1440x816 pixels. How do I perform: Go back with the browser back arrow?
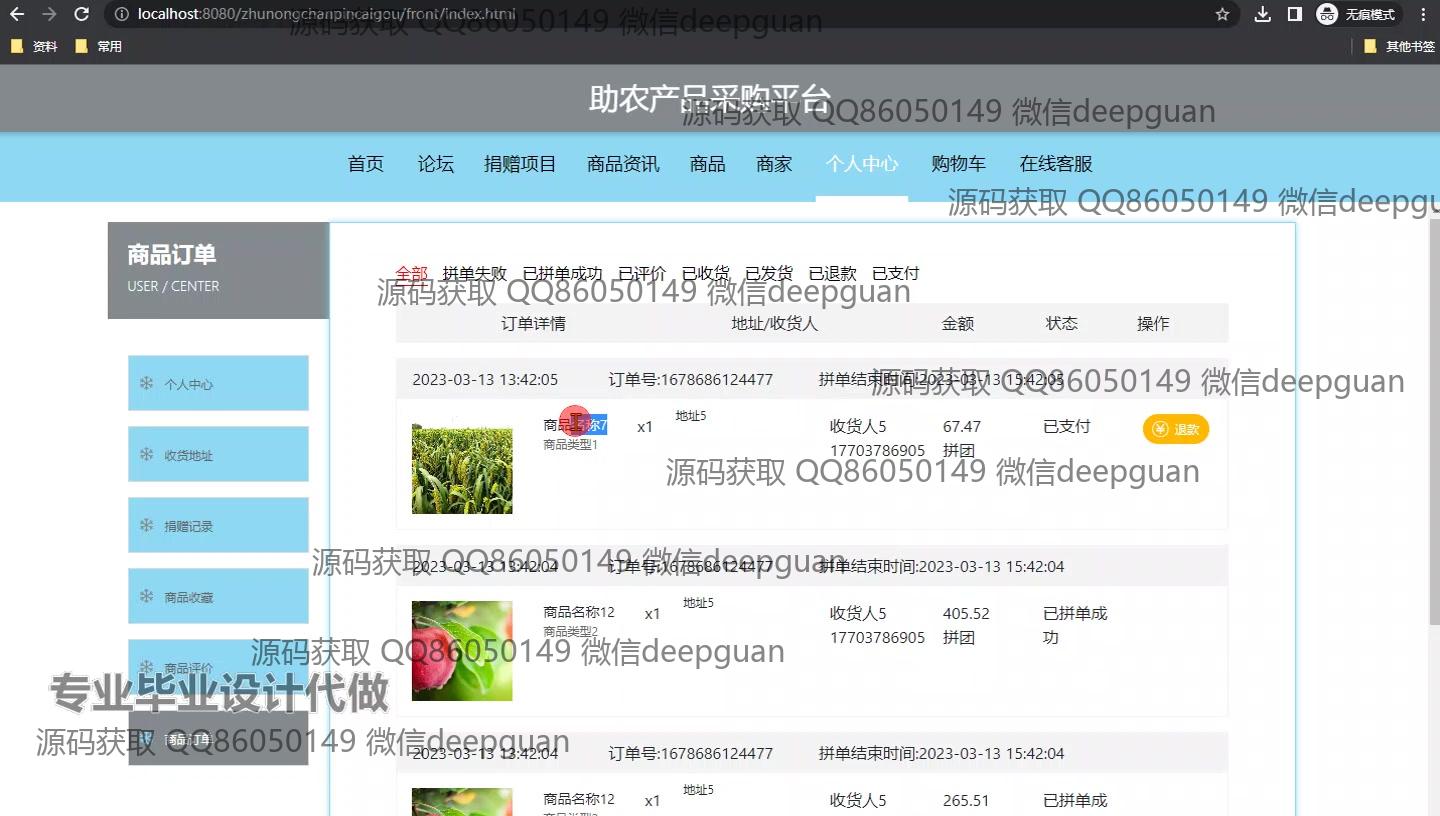tap(17, 14)
